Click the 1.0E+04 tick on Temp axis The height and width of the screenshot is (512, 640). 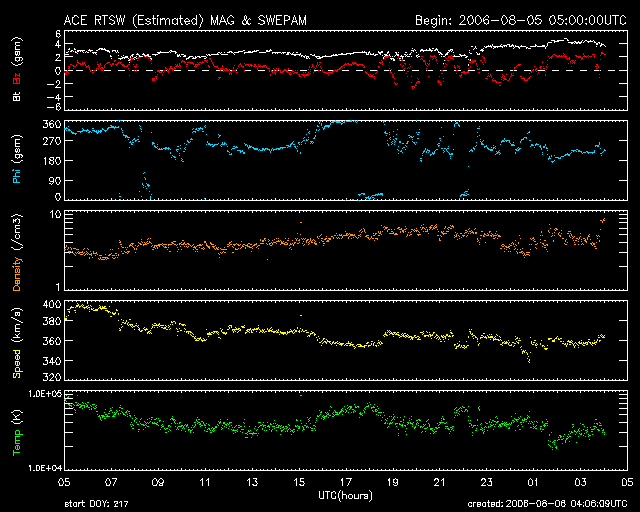pos(42,468)
